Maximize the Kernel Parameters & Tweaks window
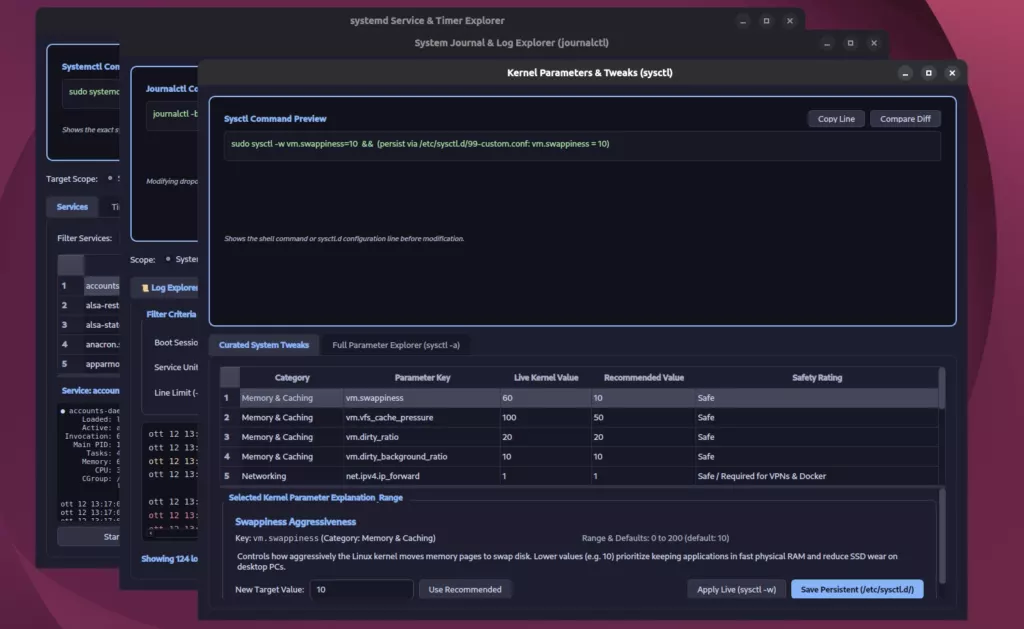The width and height of the screenshot is (1024, 629). click(x=929, y=73)
